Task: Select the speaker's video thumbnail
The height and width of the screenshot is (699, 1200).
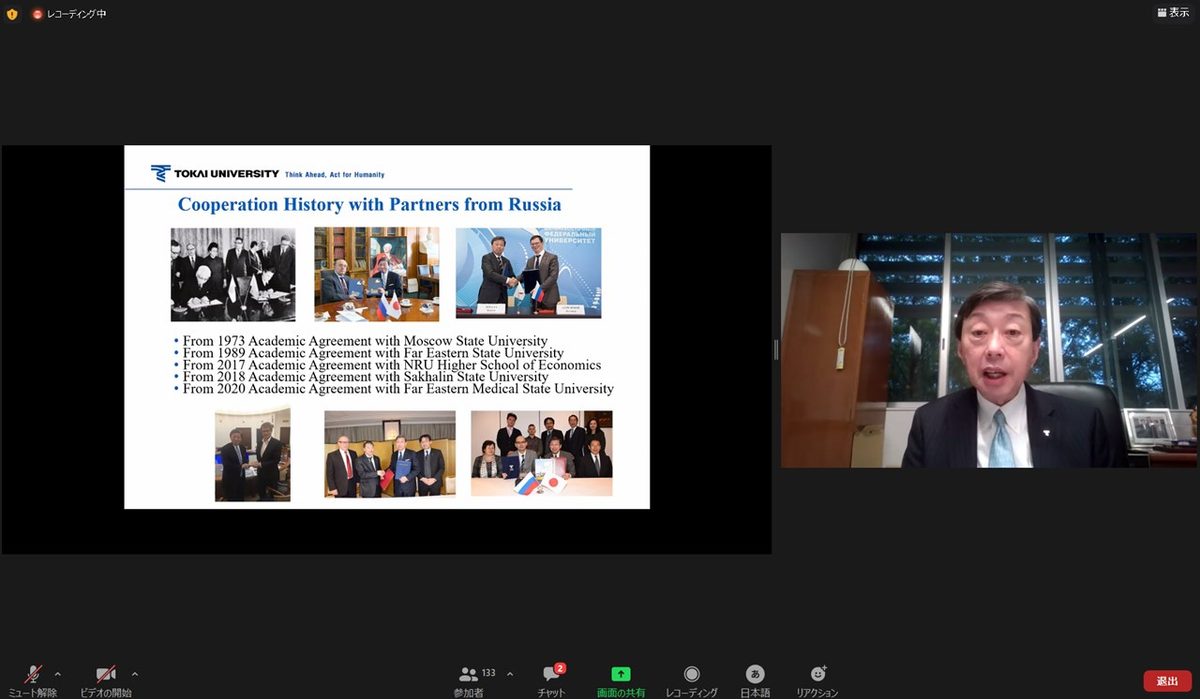Action: 989,350
